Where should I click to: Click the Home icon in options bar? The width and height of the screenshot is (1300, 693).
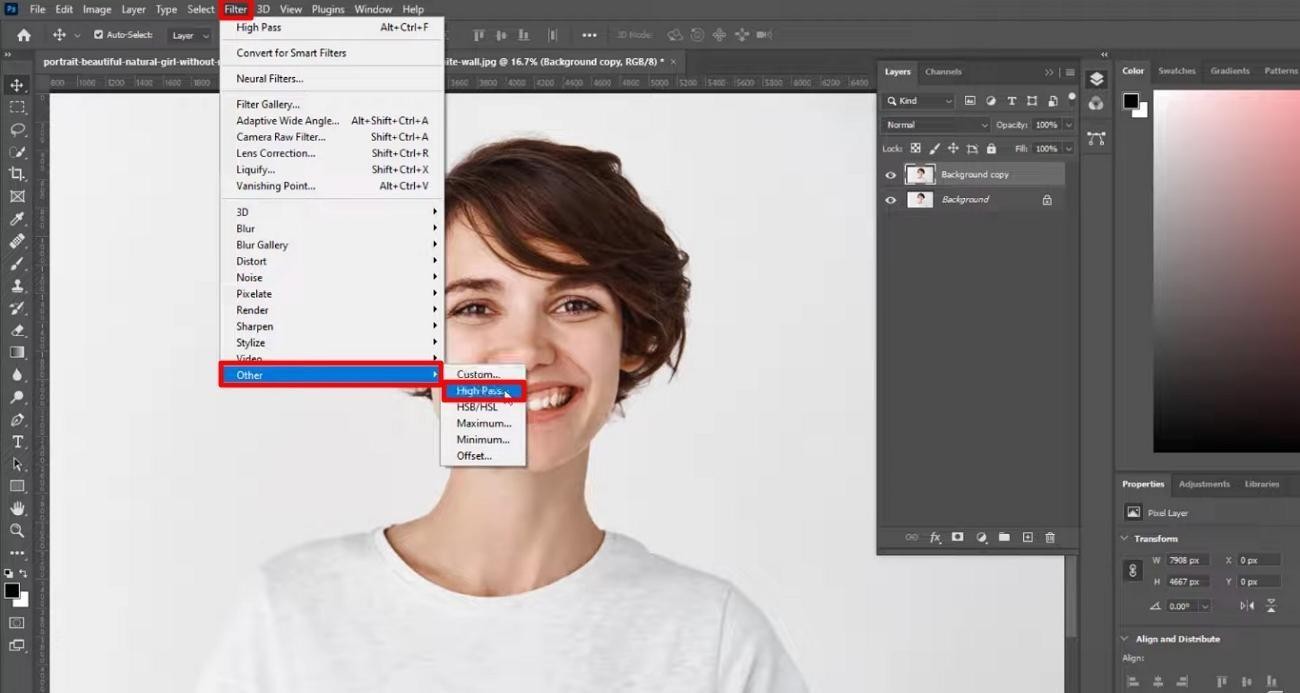(x=23, y=35)
